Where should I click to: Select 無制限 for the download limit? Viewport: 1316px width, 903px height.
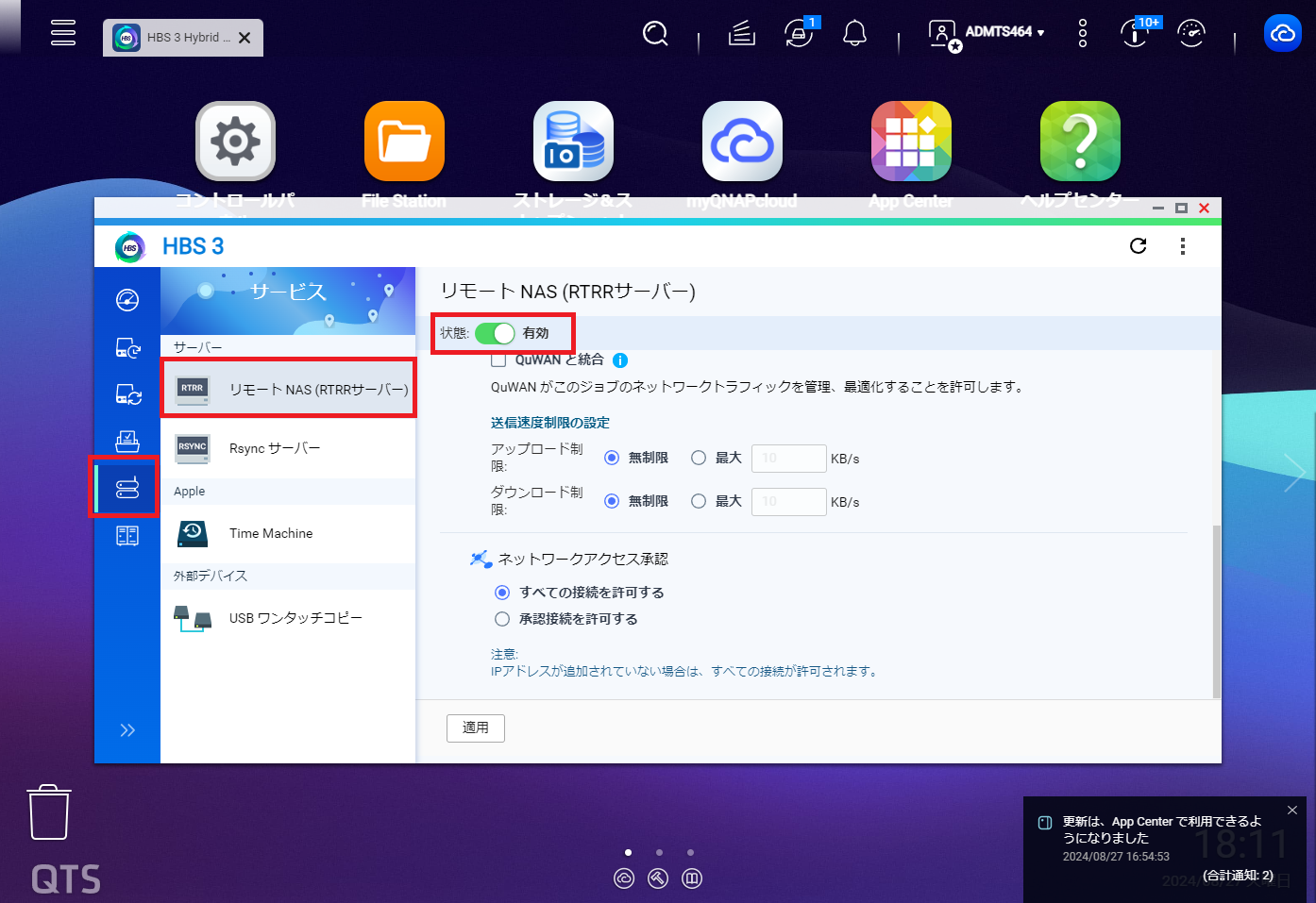tap(612, 501)
